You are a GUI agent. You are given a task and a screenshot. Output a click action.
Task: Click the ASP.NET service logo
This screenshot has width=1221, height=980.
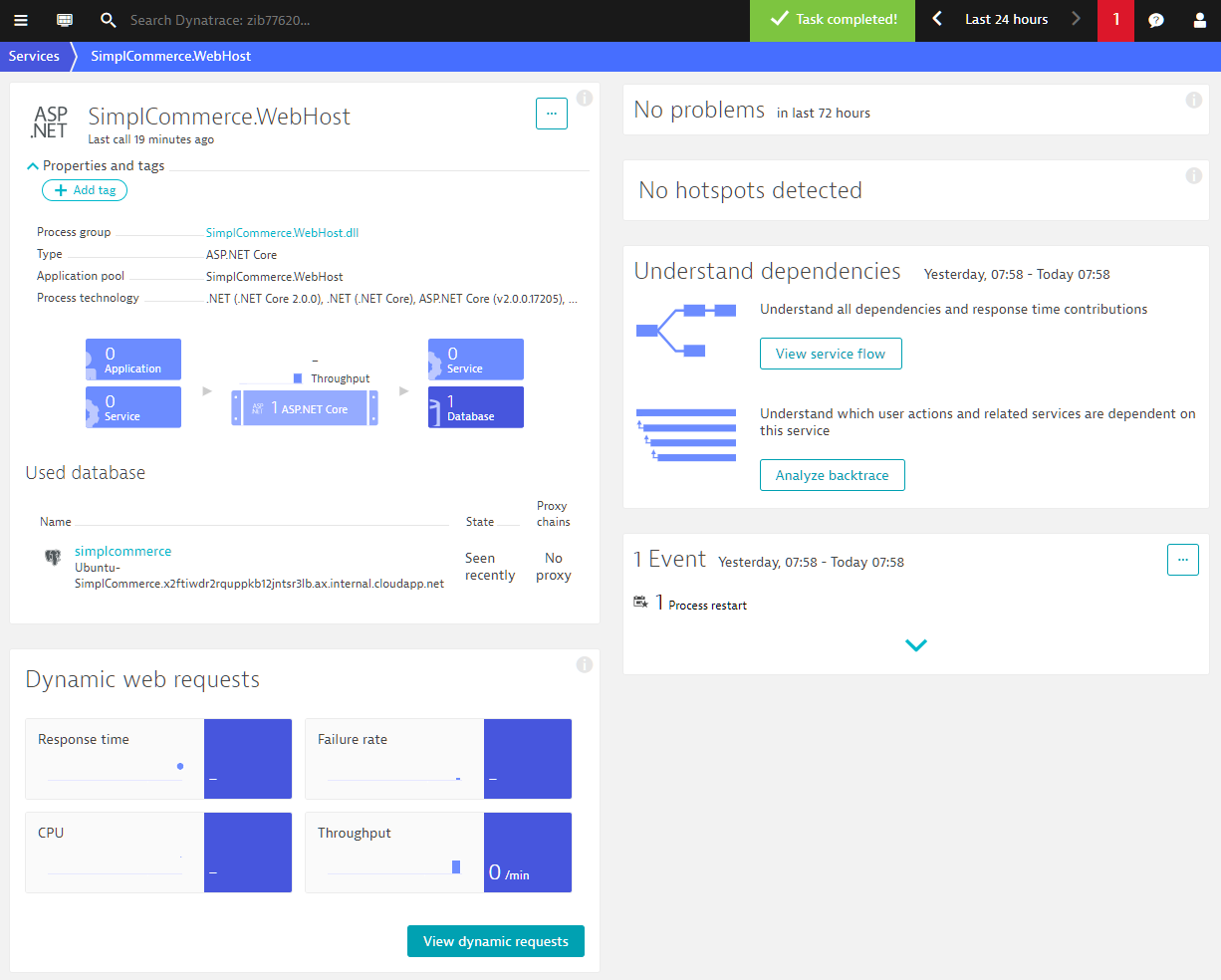pos(50,122)
